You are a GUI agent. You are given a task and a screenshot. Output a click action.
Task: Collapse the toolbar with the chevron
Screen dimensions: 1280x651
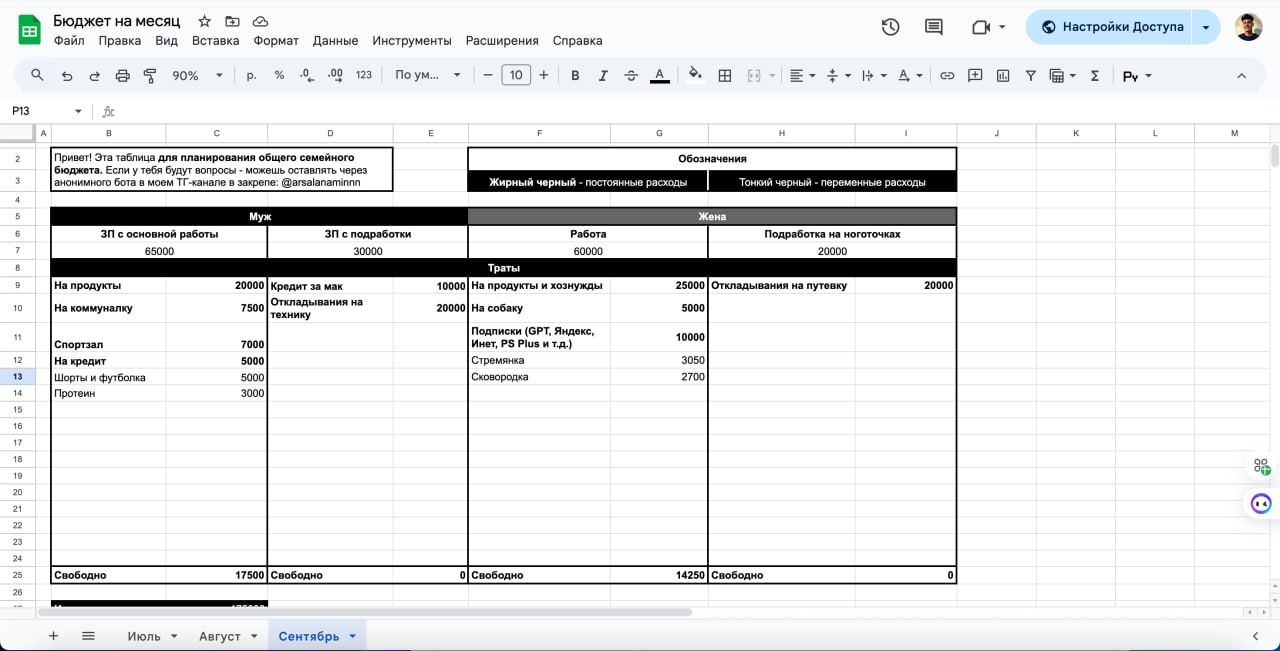point(1242,75)
